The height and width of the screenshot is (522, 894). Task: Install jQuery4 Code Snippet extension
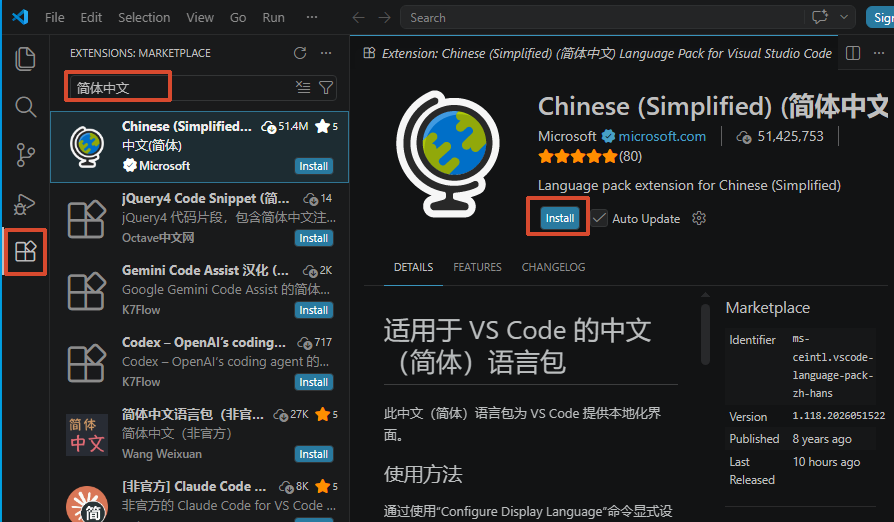pyautogui.click(x=314, y=238)
